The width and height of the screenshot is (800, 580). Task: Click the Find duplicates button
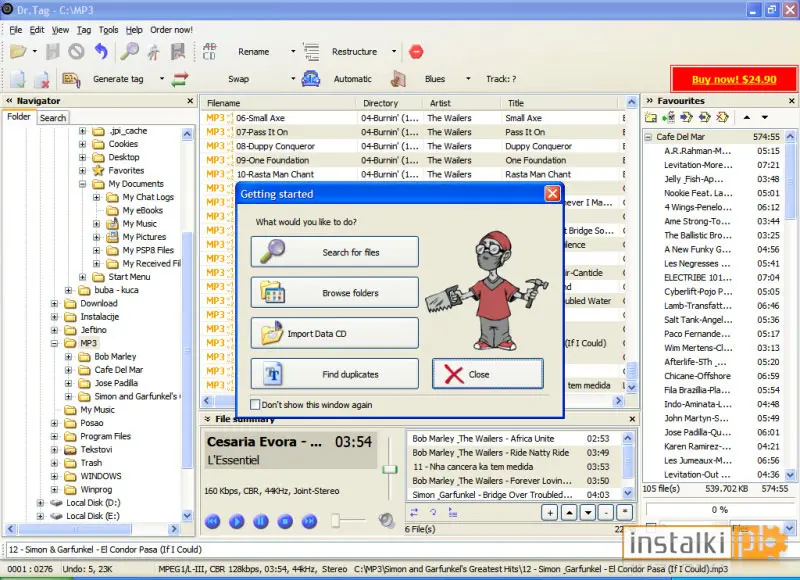click(x=335, y=374)
